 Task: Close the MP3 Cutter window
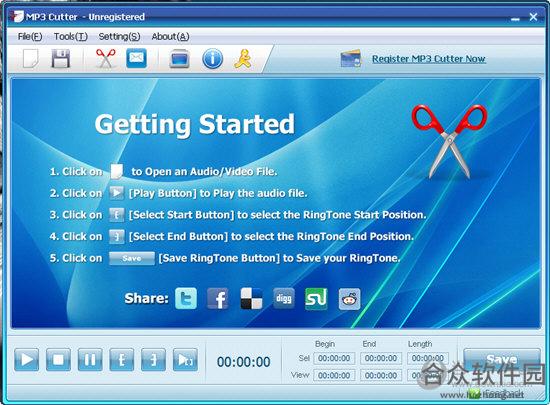click(x=534, y=17)
